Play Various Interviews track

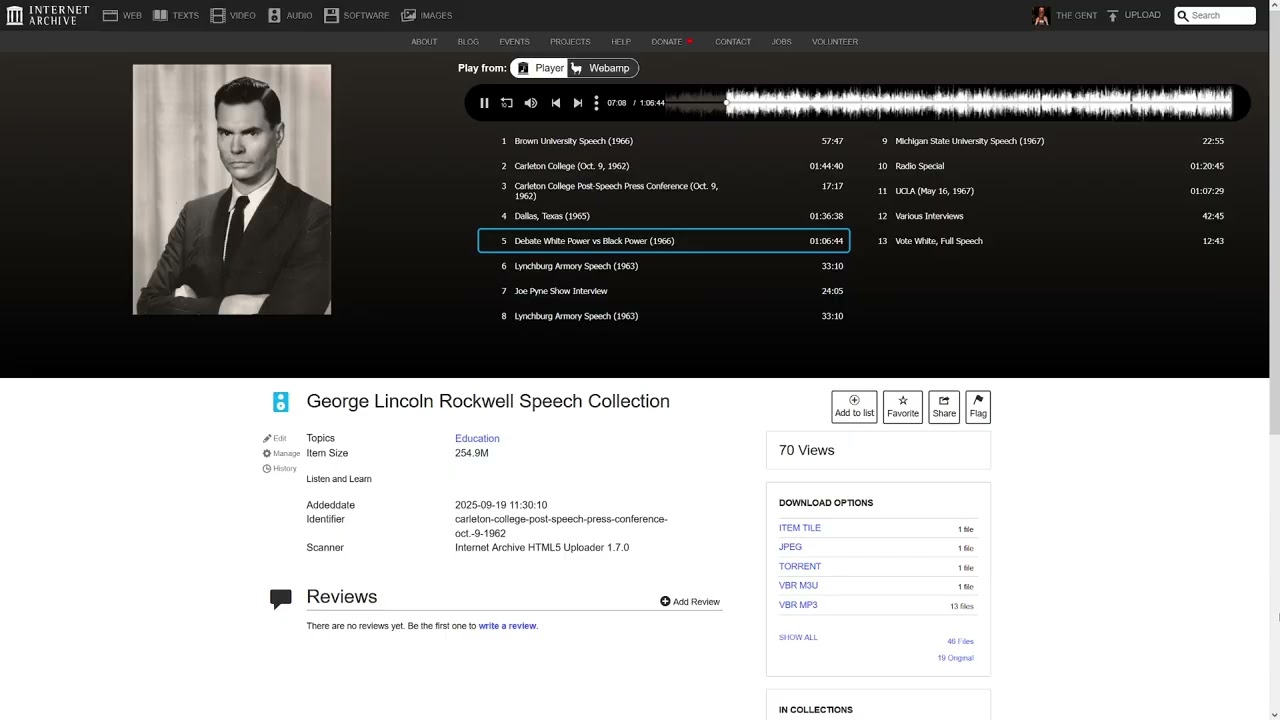1045,216
